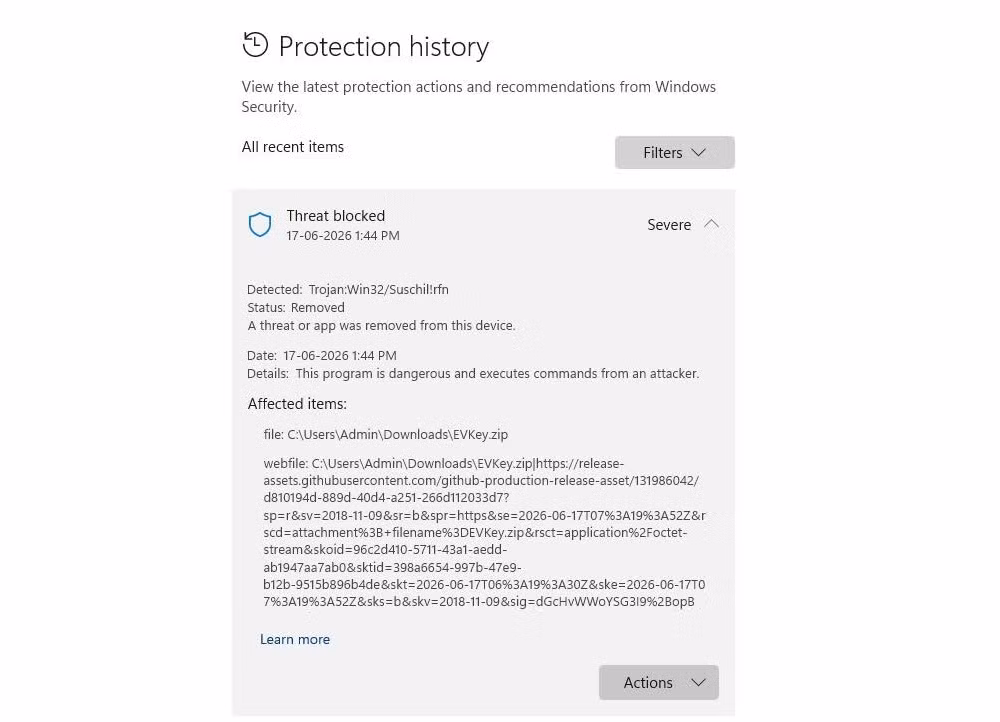Click the EVKey.zip file path line
The width and height of the screenshot is (1000, 722).
coord(386,434)
